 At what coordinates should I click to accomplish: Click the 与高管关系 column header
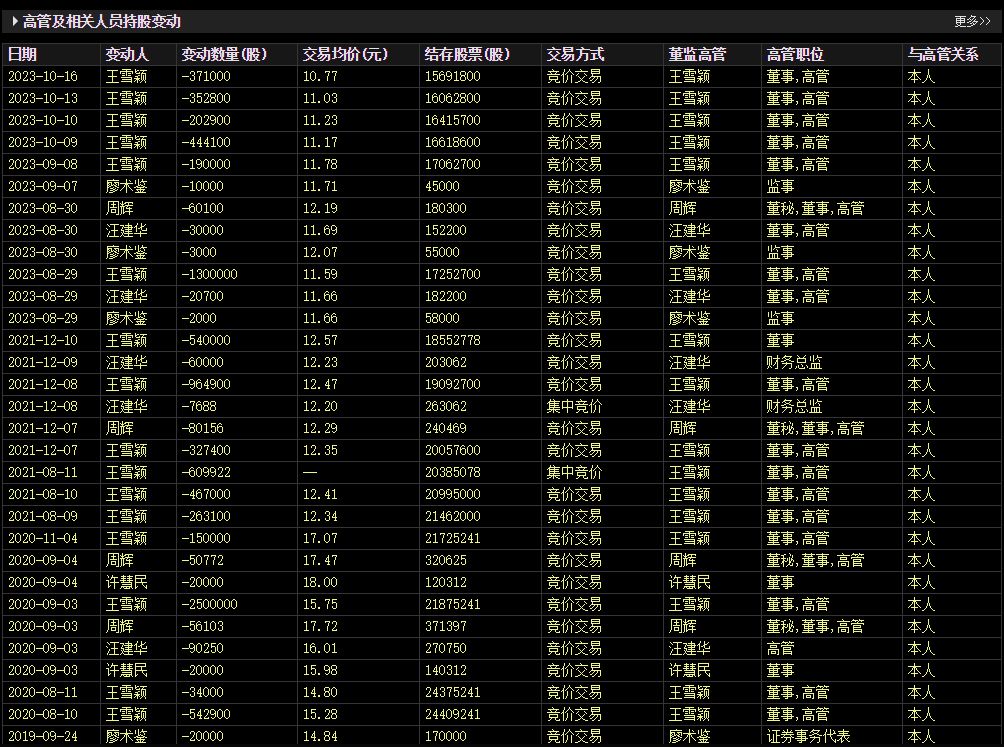tap(943, 54)
